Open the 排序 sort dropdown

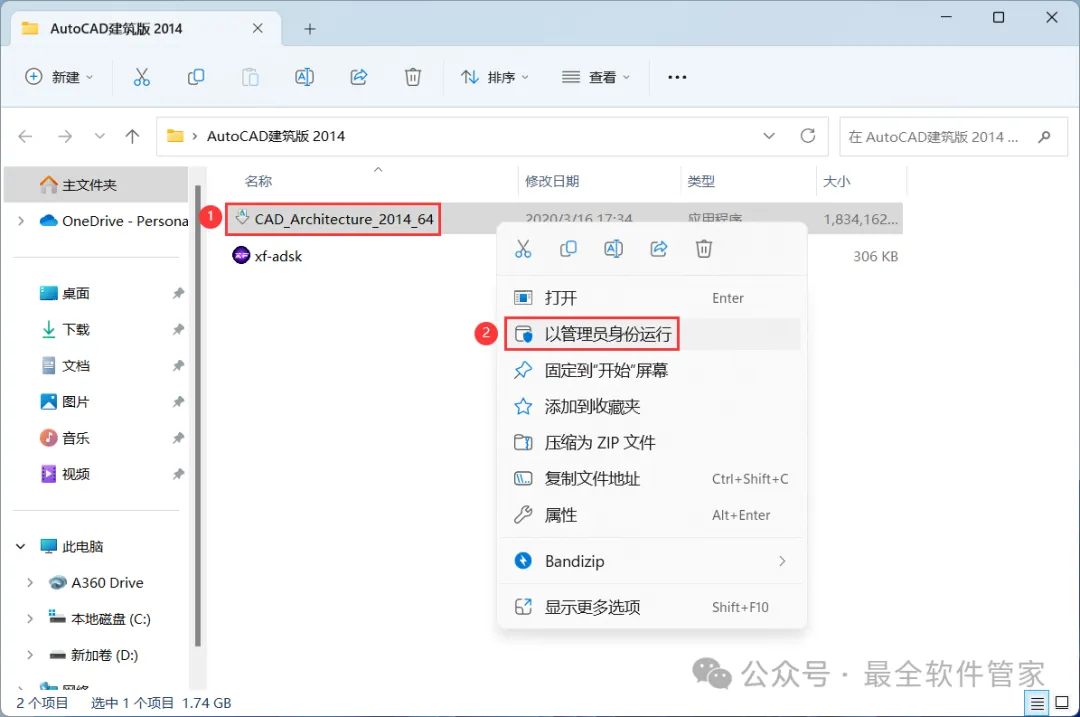pyautogui.click(x=495, y=77)
